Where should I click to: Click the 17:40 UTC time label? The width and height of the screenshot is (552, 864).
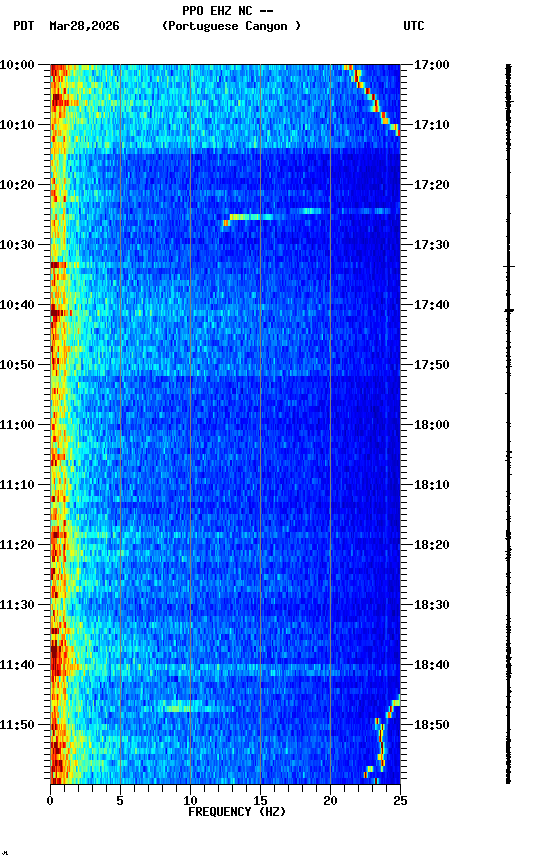click(432, 305)
